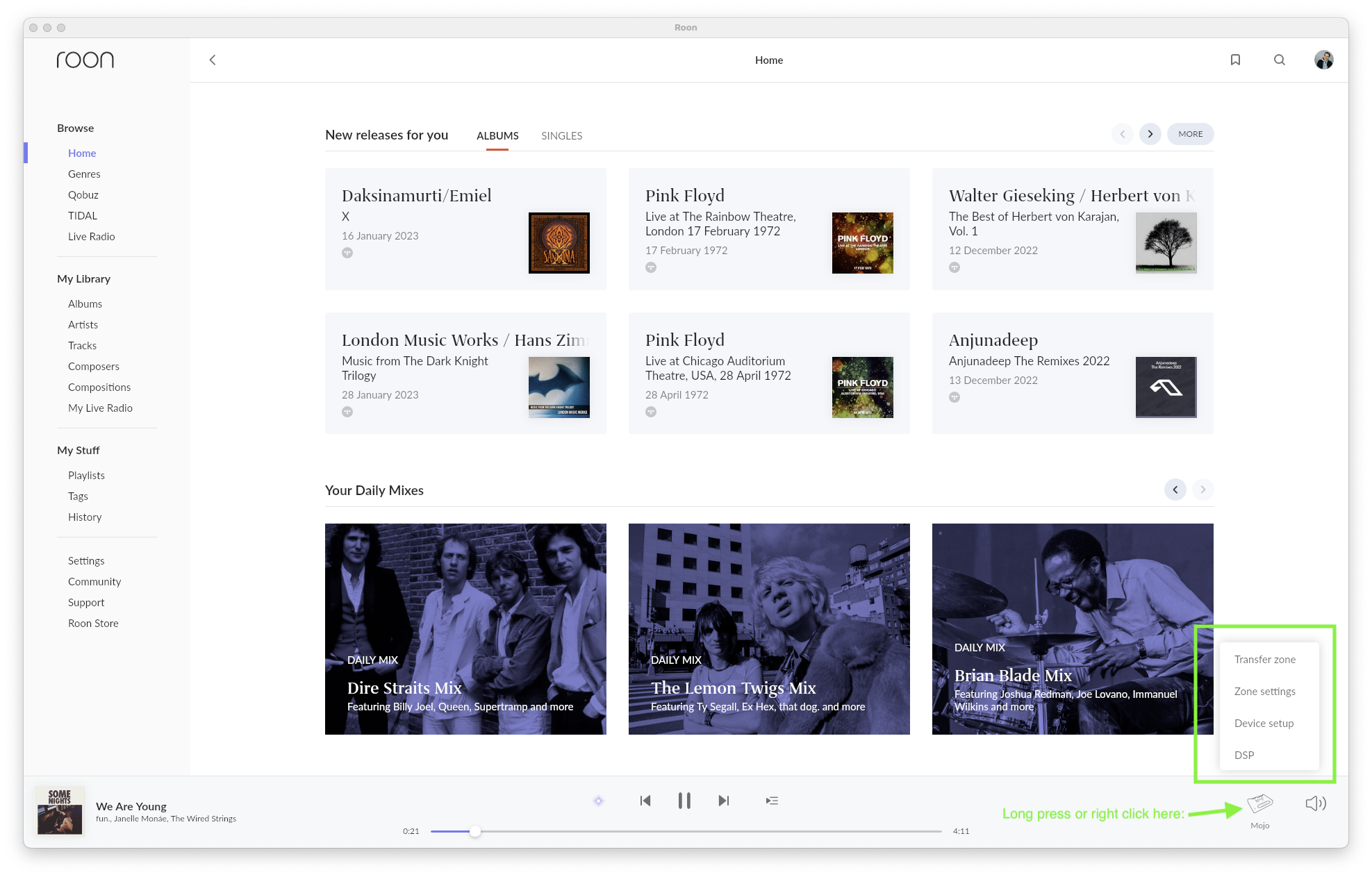
Task: Pause the current track
Action: (684, 801)
